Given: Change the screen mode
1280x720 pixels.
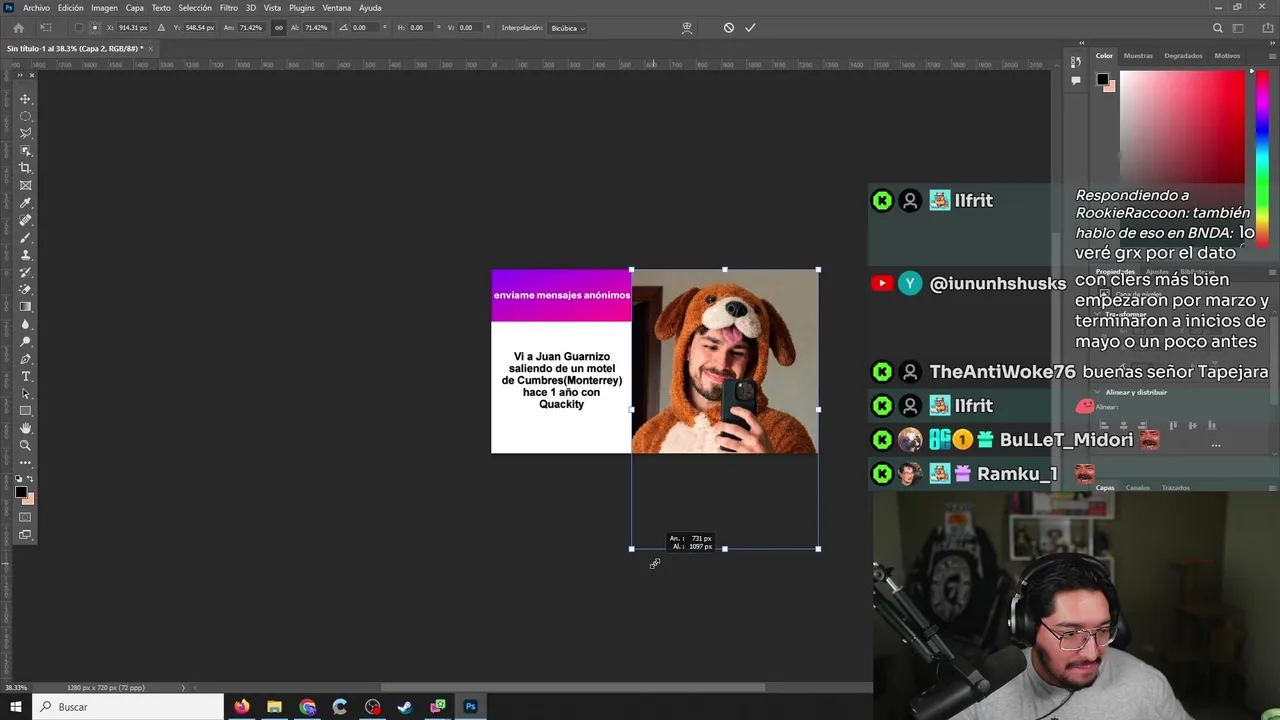Looking at the screenshot, I should coord(26,535).
